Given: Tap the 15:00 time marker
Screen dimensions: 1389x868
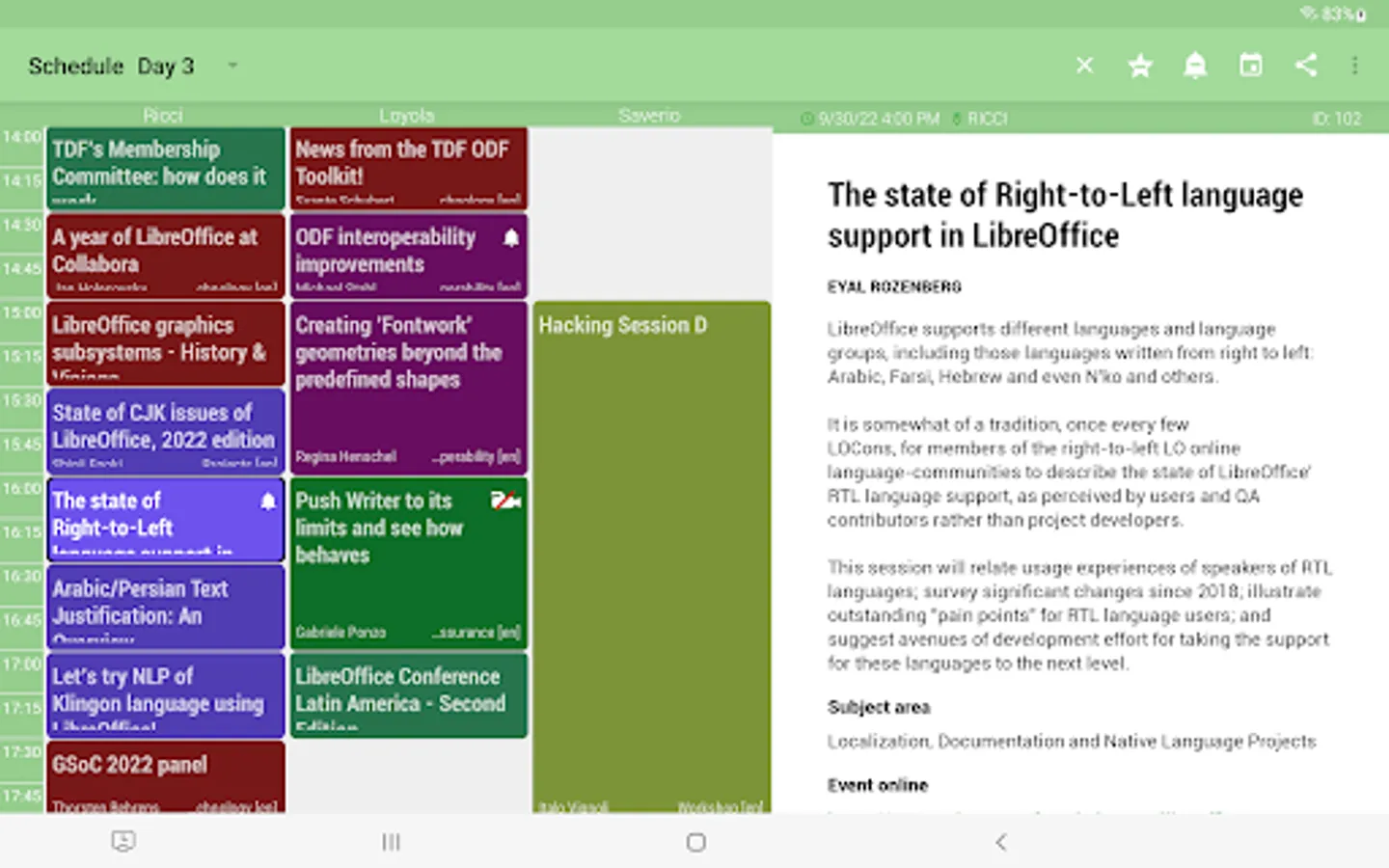Looking at the screenshot, I should pos(21,312).
